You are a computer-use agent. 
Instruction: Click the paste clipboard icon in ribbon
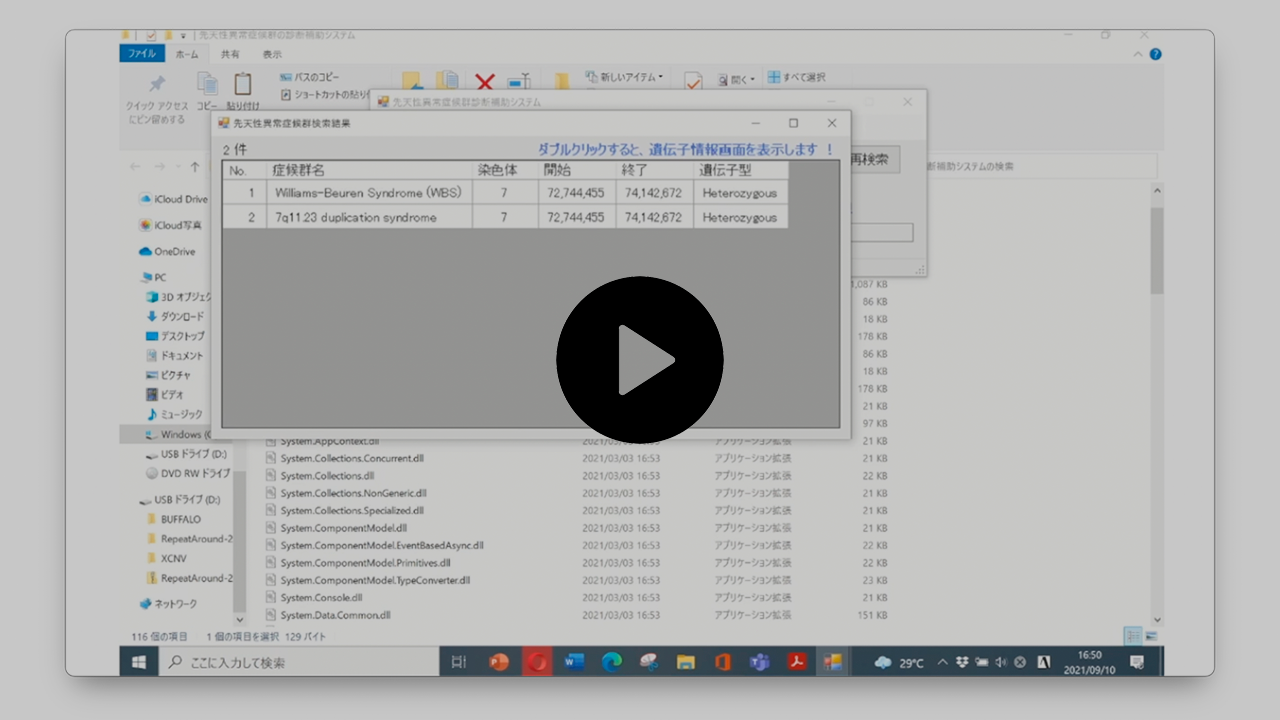coord(242,86)
